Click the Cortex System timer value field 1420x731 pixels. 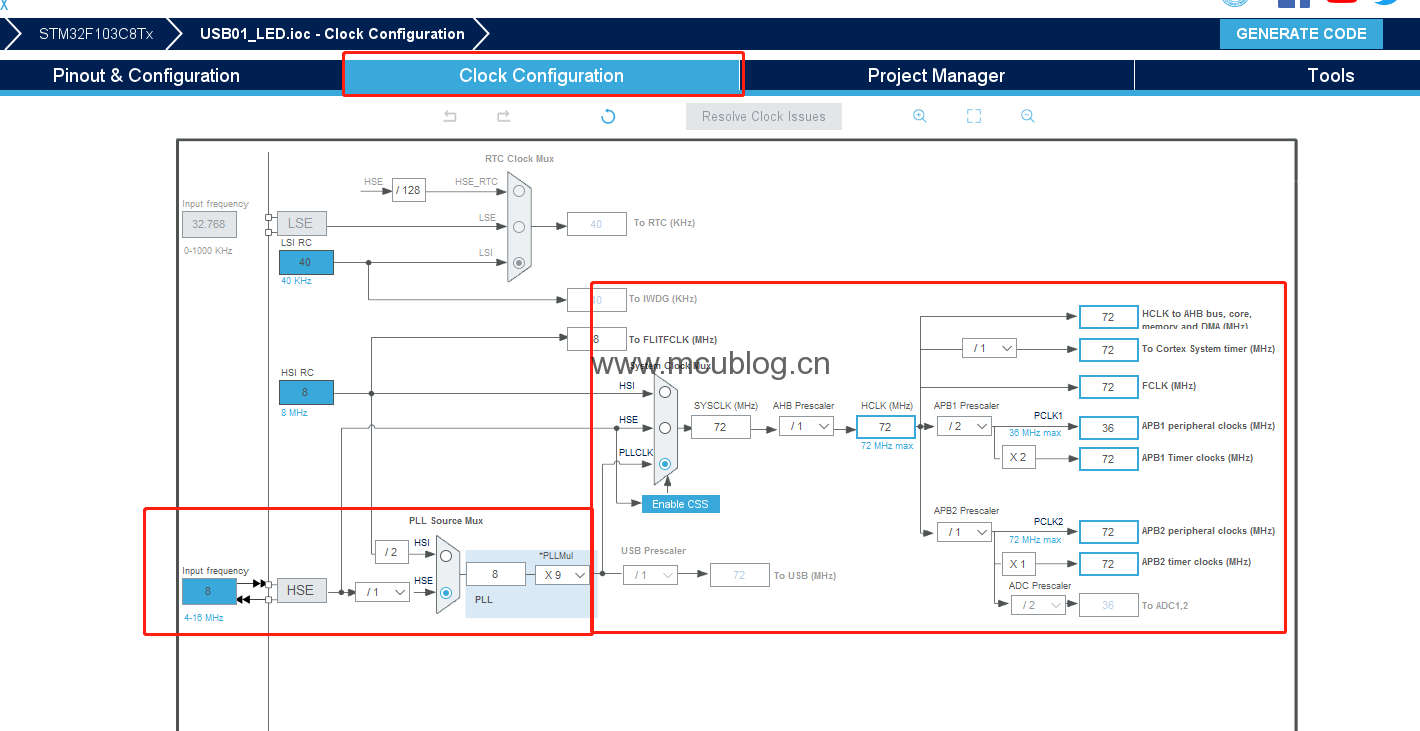[x=1108, y=350]
